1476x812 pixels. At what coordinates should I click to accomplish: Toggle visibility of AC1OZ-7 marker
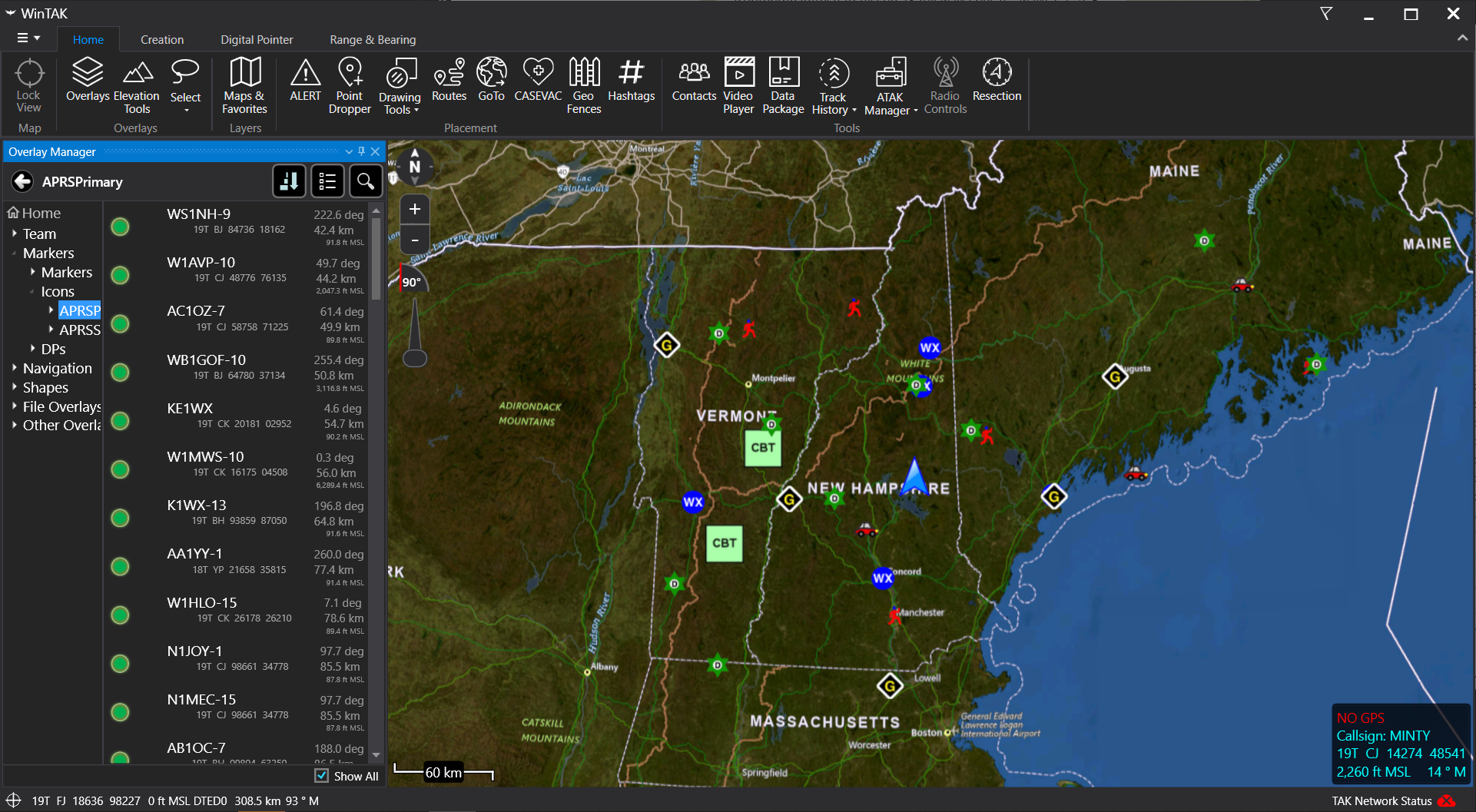pyautogui.click(x=120, y=323)
